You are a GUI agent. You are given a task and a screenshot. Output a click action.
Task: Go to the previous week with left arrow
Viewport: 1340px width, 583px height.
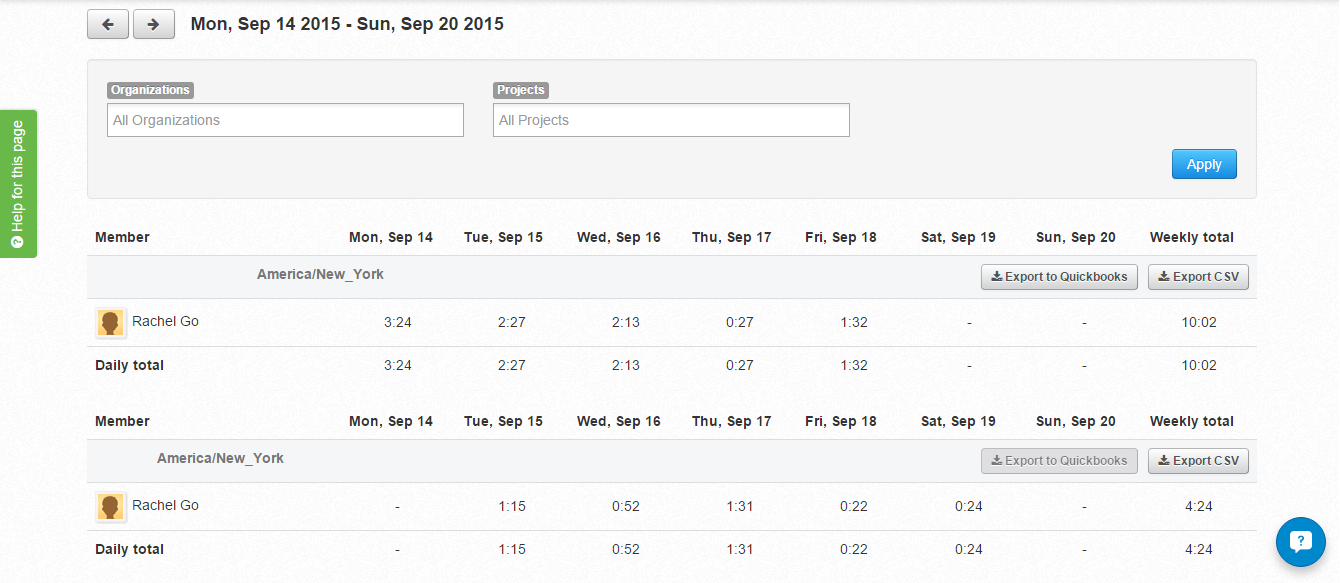(108, 24)
